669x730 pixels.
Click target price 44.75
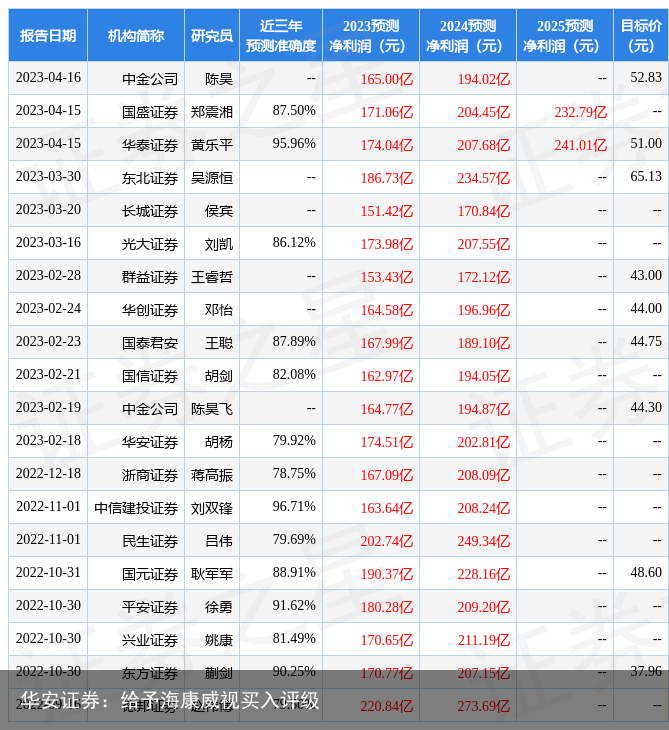coord(646,342)
